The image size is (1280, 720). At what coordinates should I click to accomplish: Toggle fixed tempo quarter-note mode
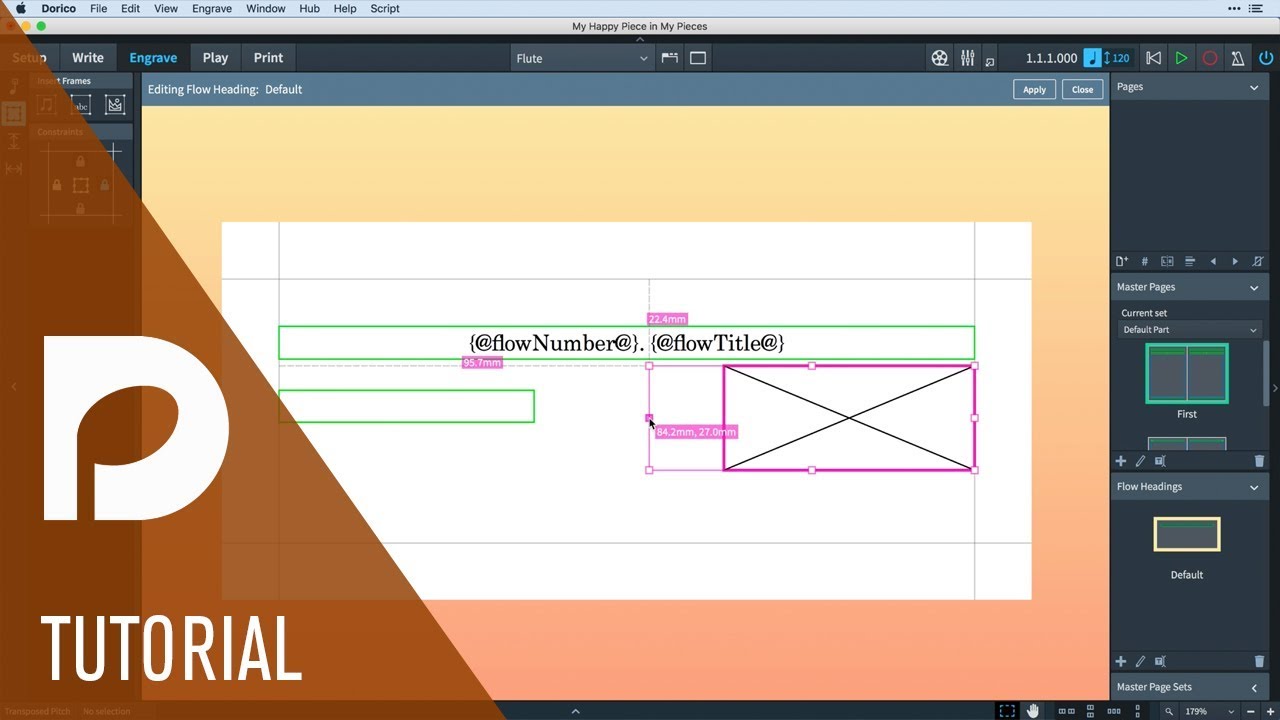[x=1093, y=58]
